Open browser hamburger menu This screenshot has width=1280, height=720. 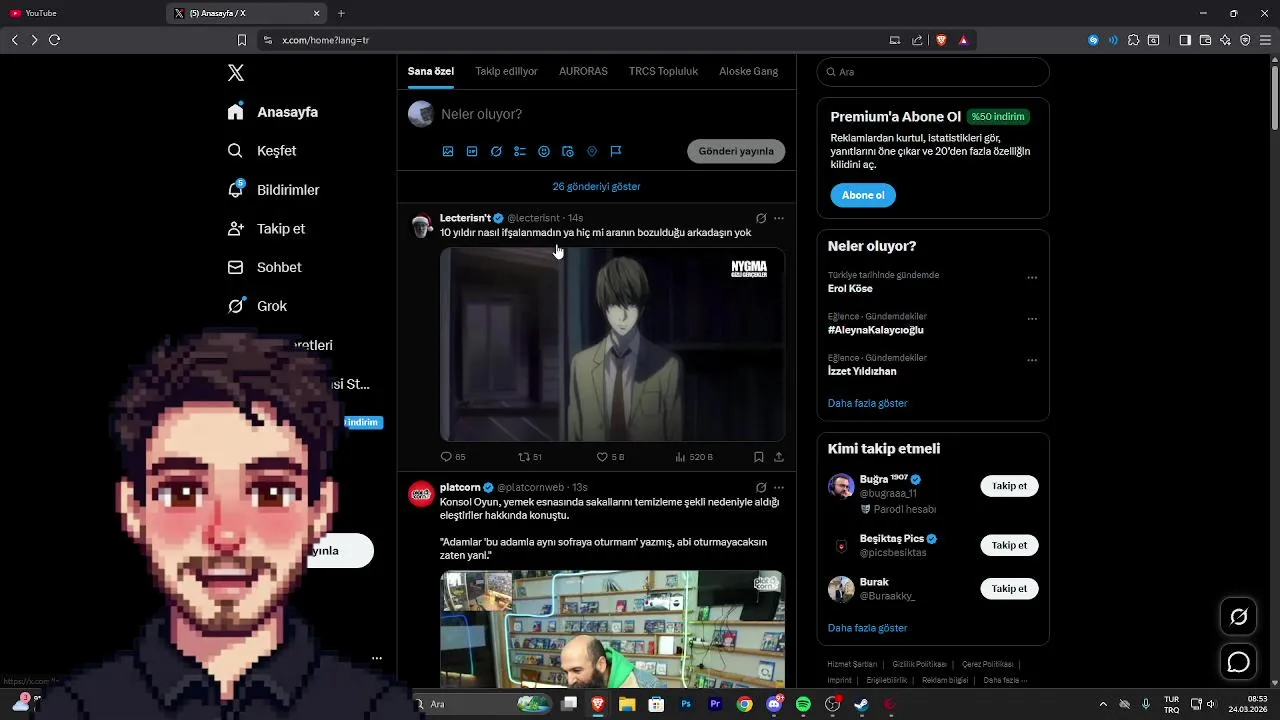click(x=1265, y=40)
